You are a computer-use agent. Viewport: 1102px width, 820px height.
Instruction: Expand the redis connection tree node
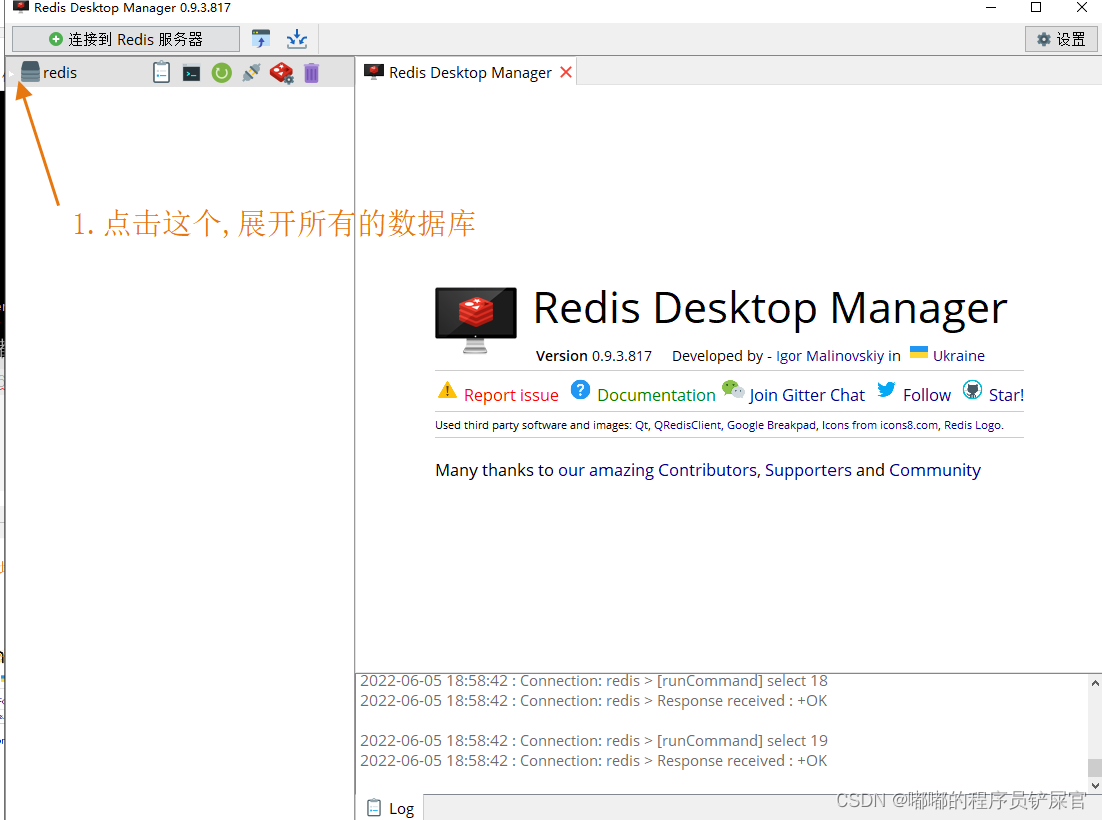[x=11, y=73]
